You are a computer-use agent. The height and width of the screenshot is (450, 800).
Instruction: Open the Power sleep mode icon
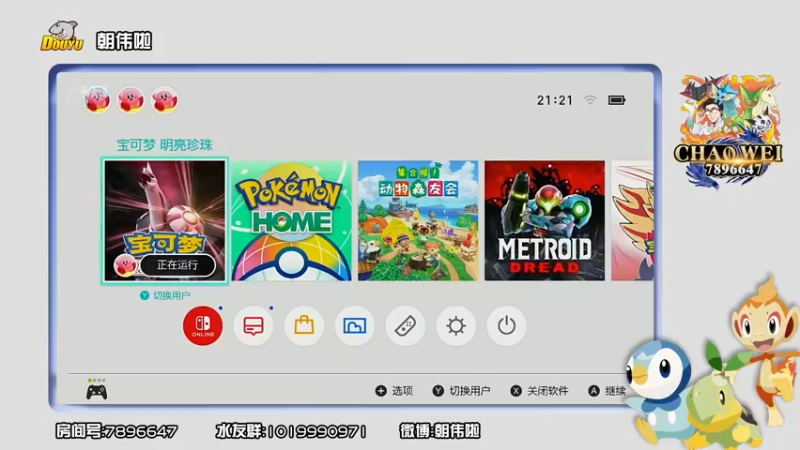506,326
